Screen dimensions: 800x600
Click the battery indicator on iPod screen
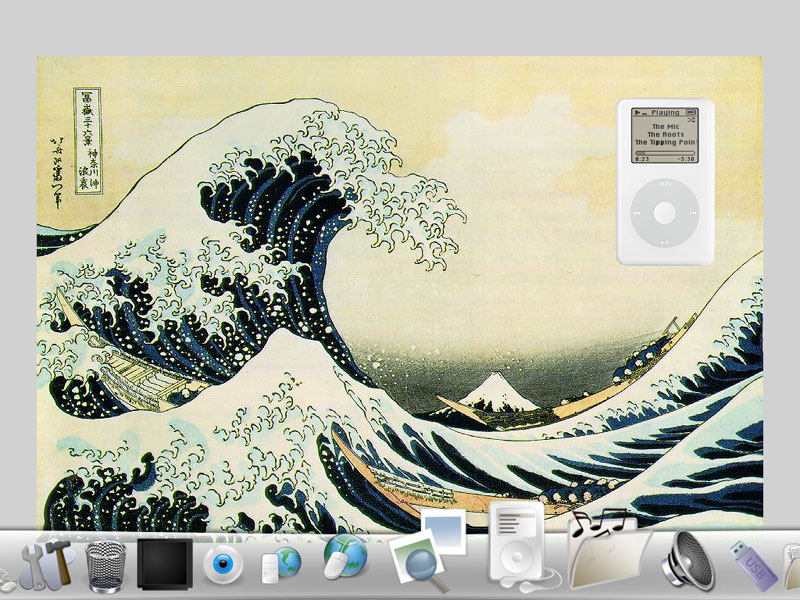tap(691, 112)
